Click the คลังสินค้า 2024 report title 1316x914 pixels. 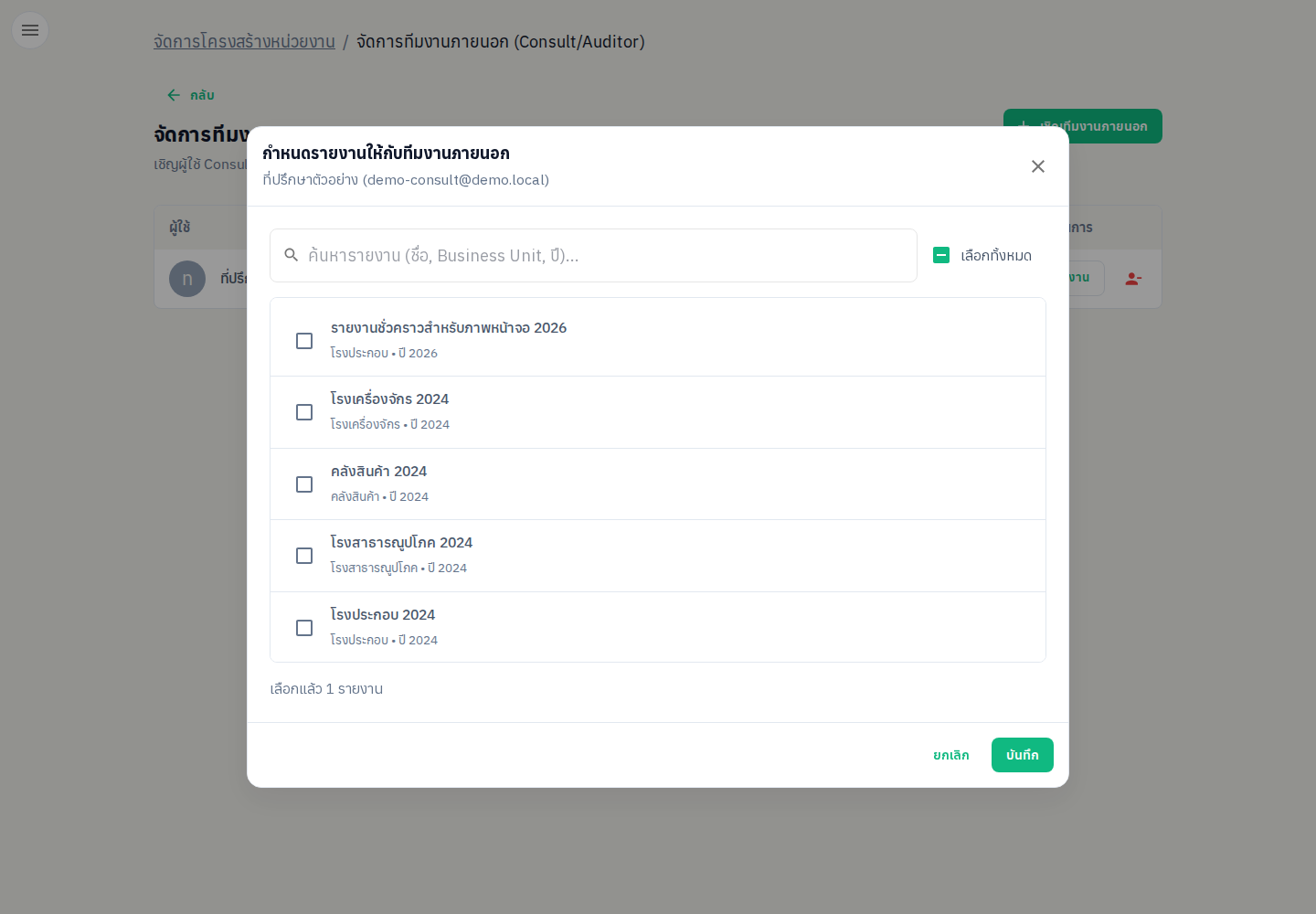click(x=379, y=472)
